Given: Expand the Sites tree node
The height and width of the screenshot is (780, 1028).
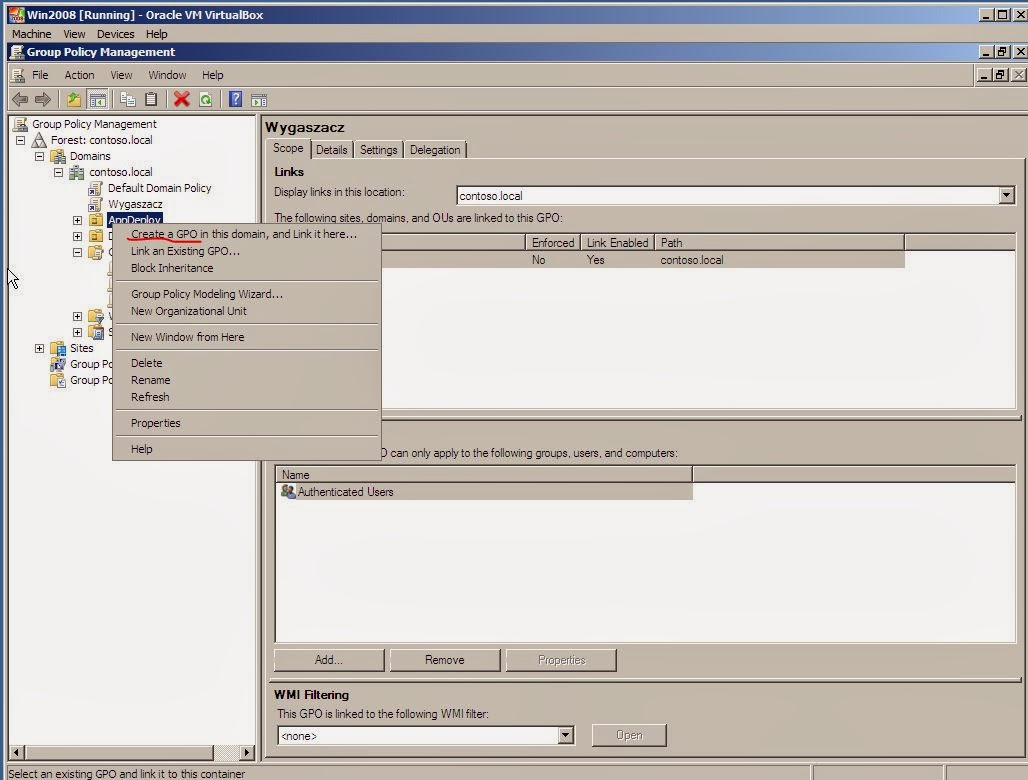Looking at the screenshot, I should tap(39, 349).
